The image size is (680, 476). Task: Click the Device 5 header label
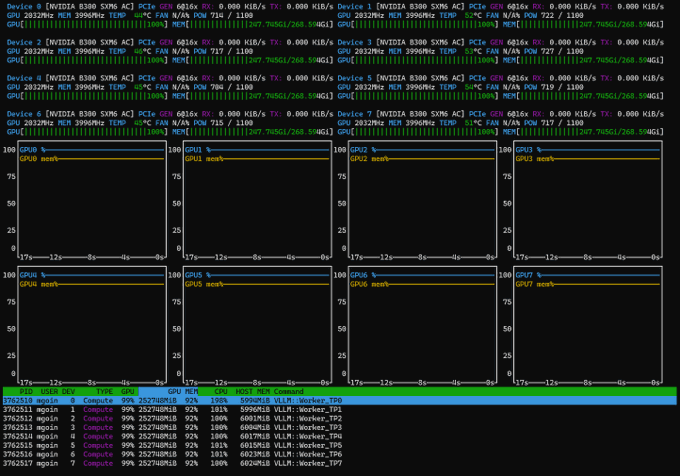click(355, 78)
